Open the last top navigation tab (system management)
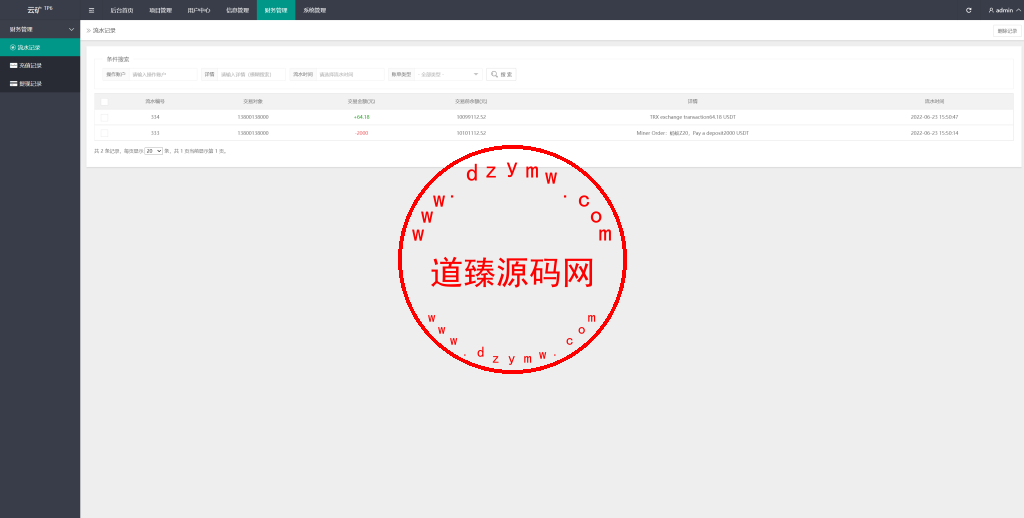The image size is (1024, 518). click(x=315, y=10)
